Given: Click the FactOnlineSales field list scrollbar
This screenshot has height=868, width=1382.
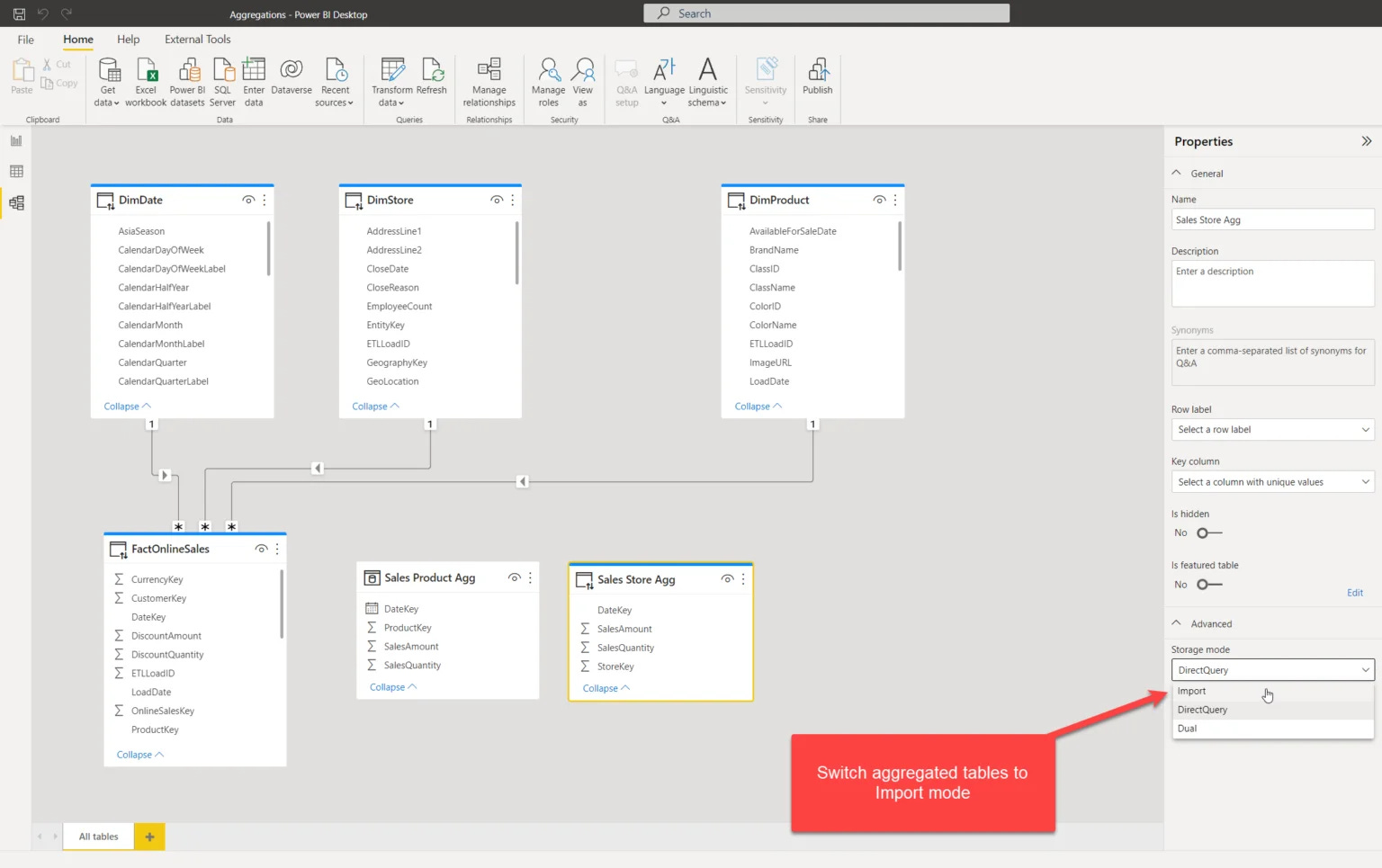Looking at the screenshot, I should [x=282, y=604].
